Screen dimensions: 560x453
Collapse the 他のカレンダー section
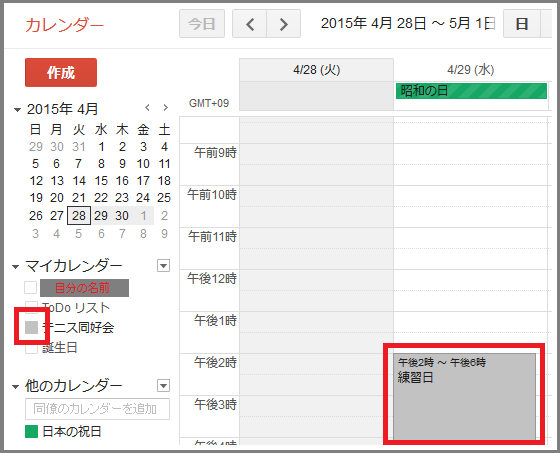(x=15, y=387)
